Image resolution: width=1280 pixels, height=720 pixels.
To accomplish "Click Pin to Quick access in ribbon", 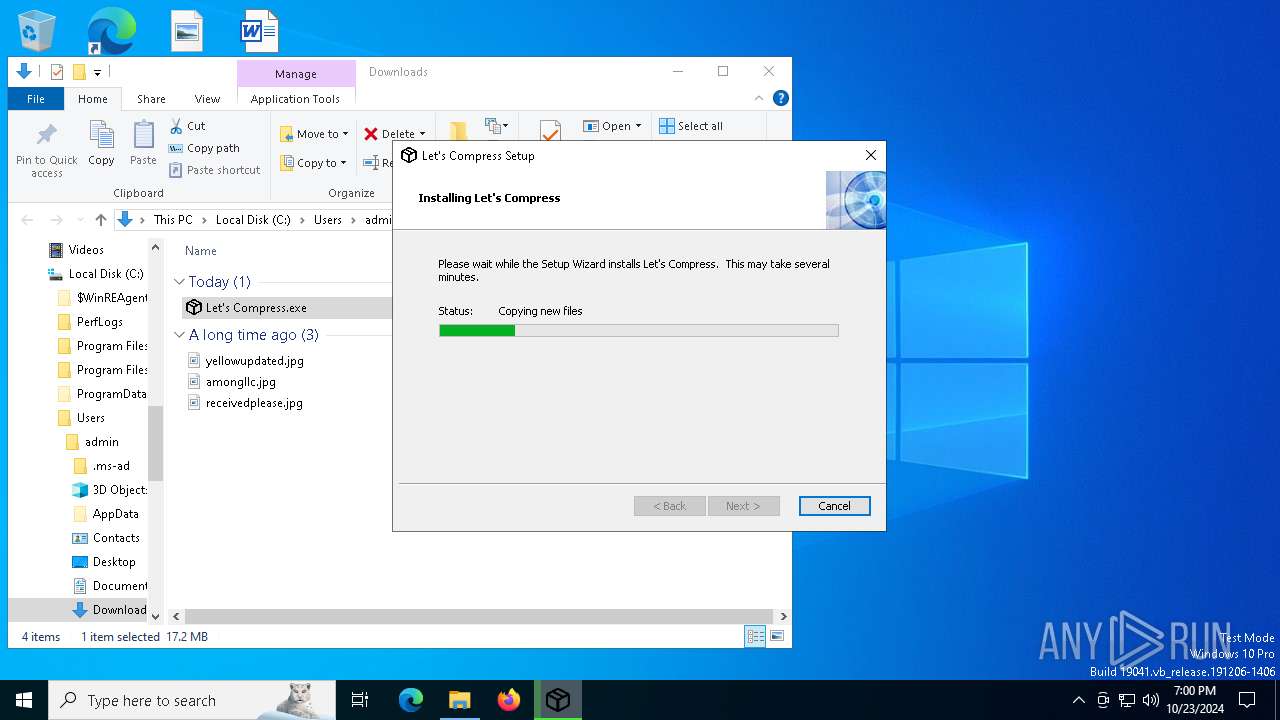I will click(x=47, y=151).
